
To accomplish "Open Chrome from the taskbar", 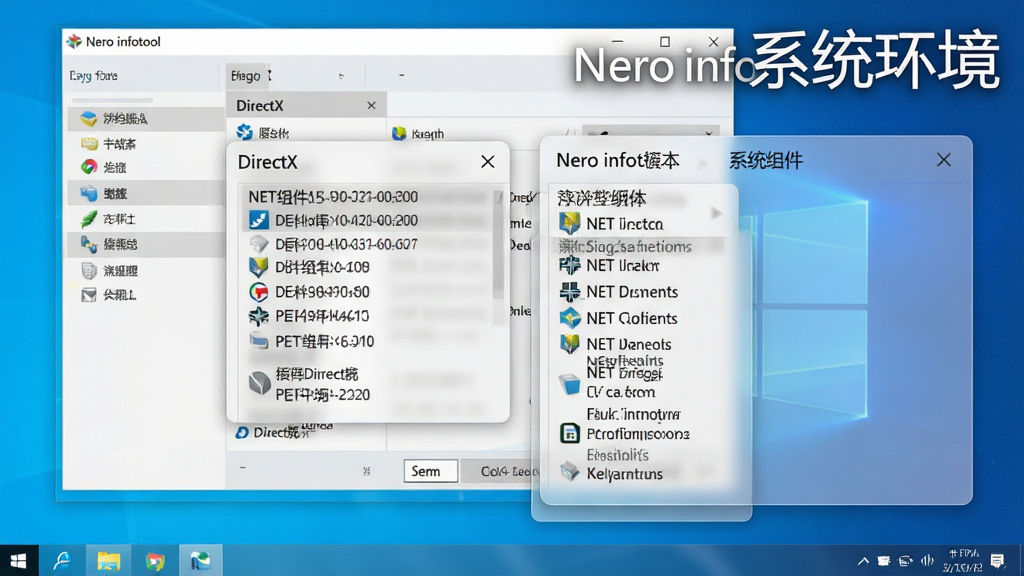I will point(155,560).
